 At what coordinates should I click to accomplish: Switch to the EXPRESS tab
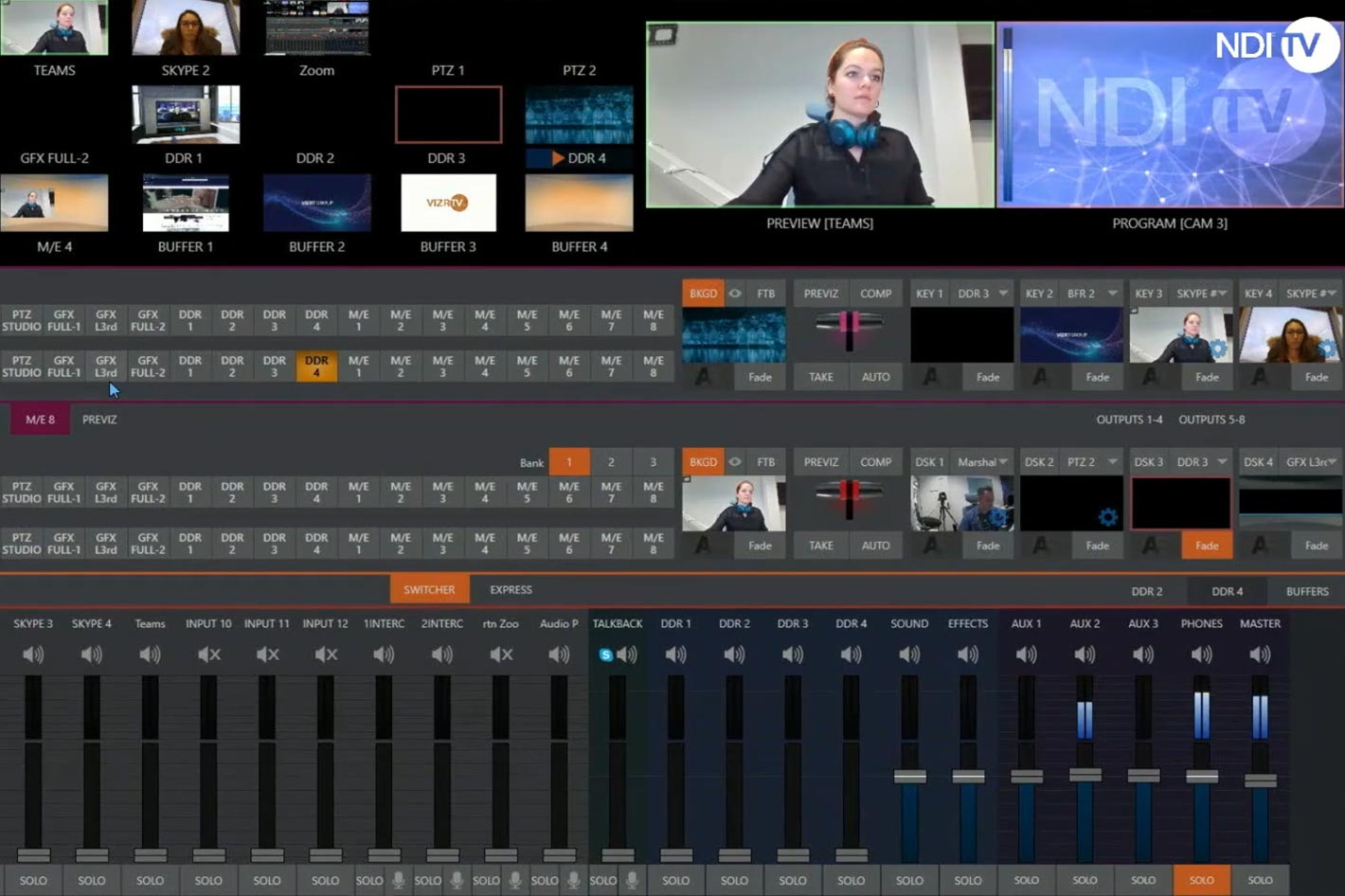[x=511, y=589]
